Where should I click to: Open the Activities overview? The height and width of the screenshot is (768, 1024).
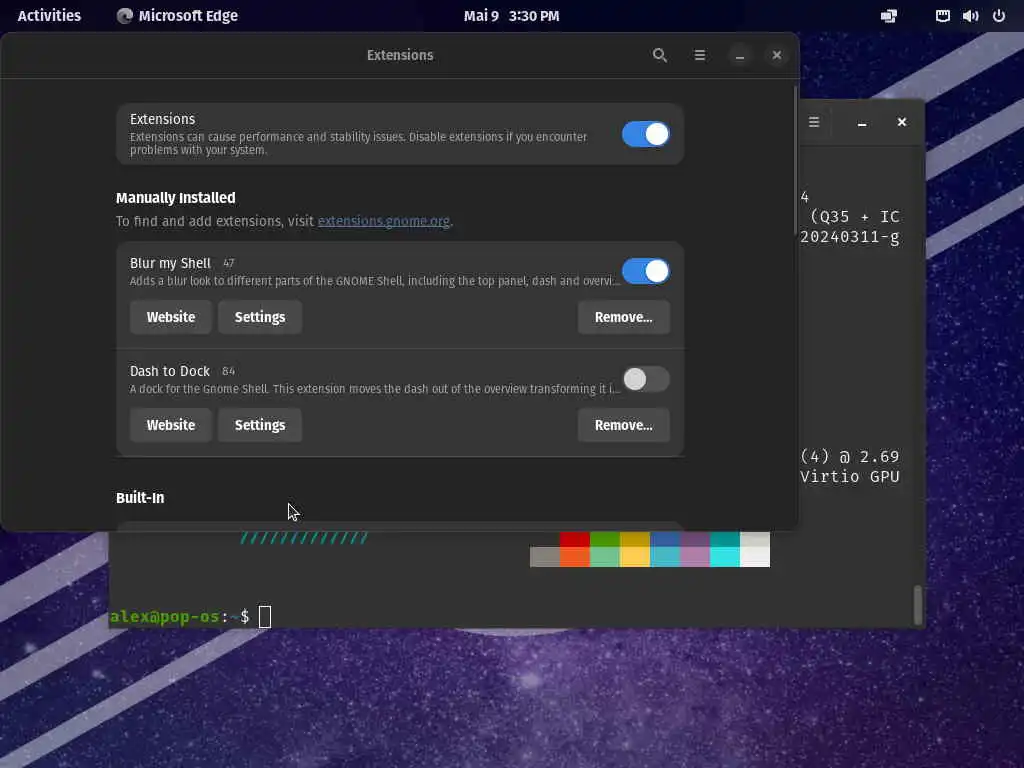49,16
